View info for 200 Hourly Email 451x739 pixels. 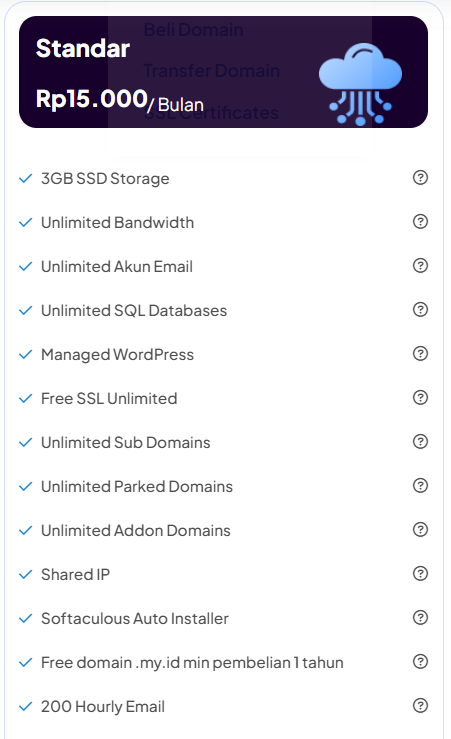point(420,706)
